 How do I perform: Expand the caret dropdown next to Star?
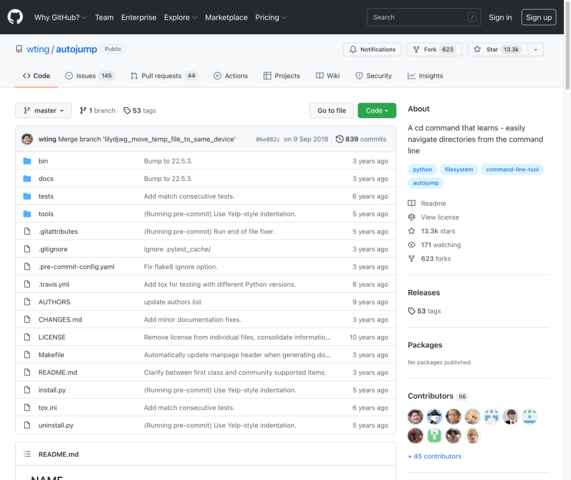pyautogui.click(x=535, y=50)
